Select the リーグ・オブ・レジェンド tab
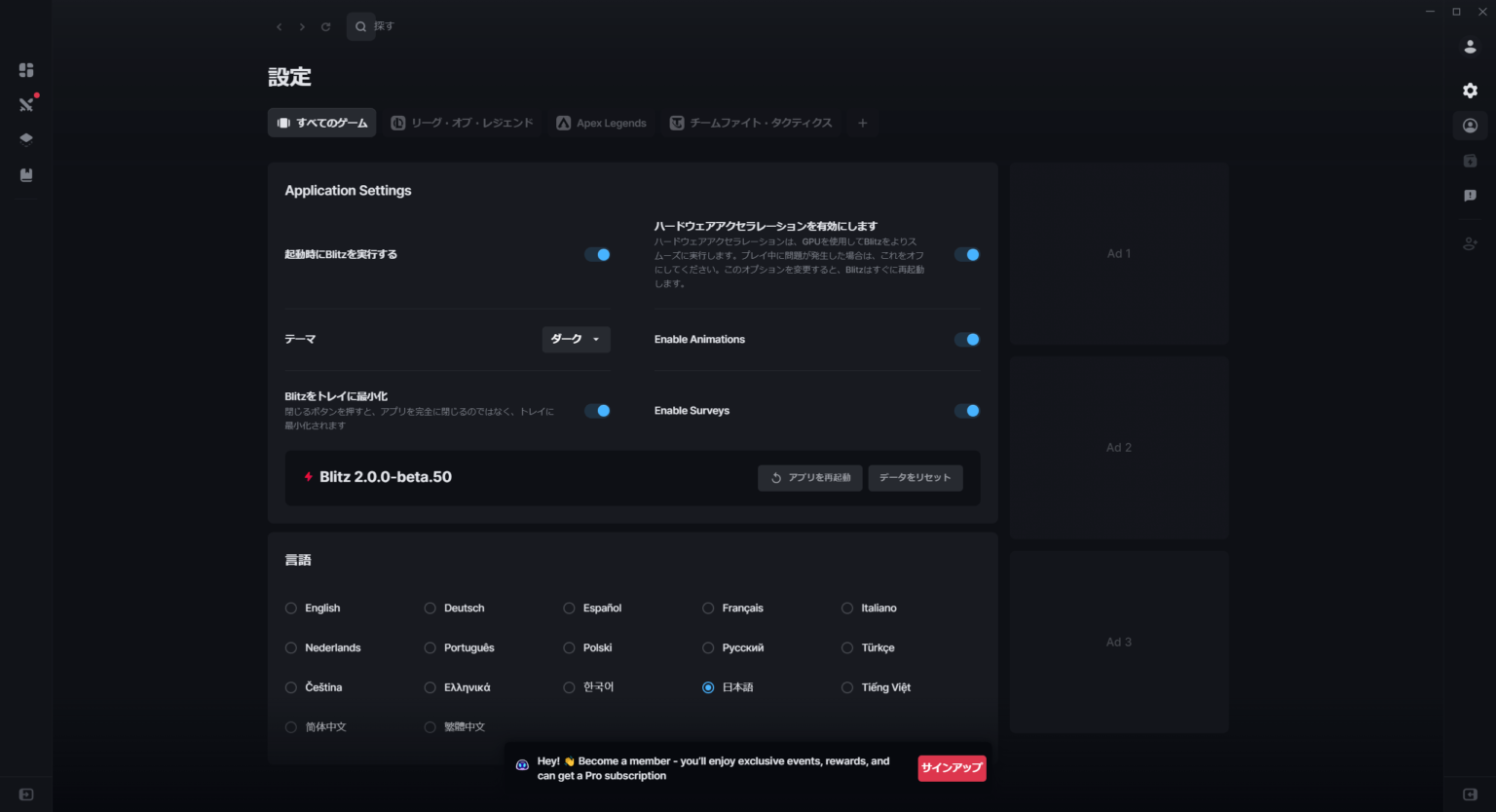 click(463, 124)
